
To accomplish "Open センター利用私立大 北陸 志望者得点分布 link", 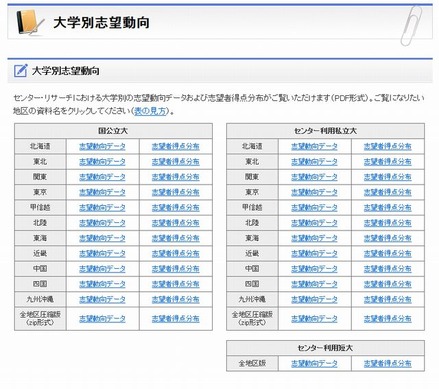I will 387,223.
